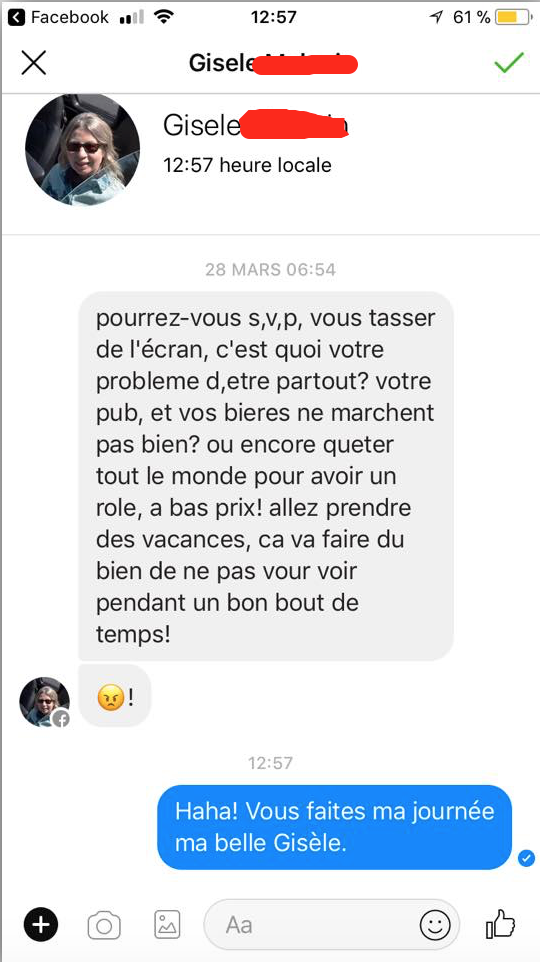Tap the '28 MARS 06:54' timestamp

click(x=271, y=270)
